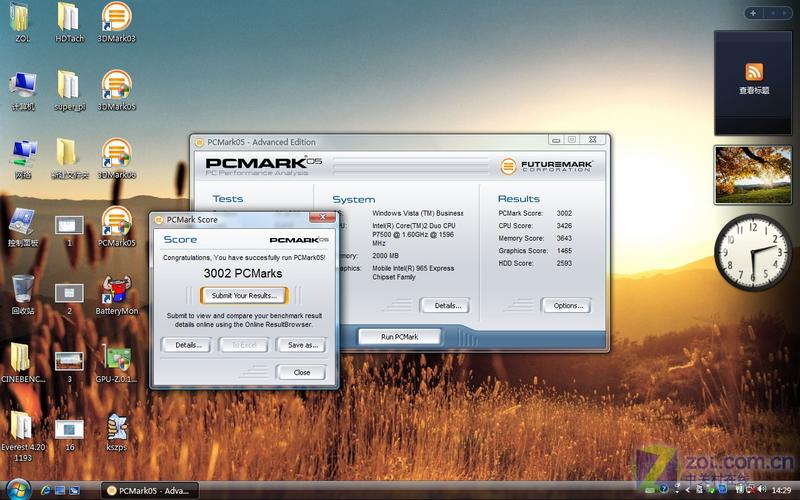The height and width of the screenshot is (500, 800).
Task: Open the 网络 network icon
Action: pyautogui.click(x=22, y=159)
